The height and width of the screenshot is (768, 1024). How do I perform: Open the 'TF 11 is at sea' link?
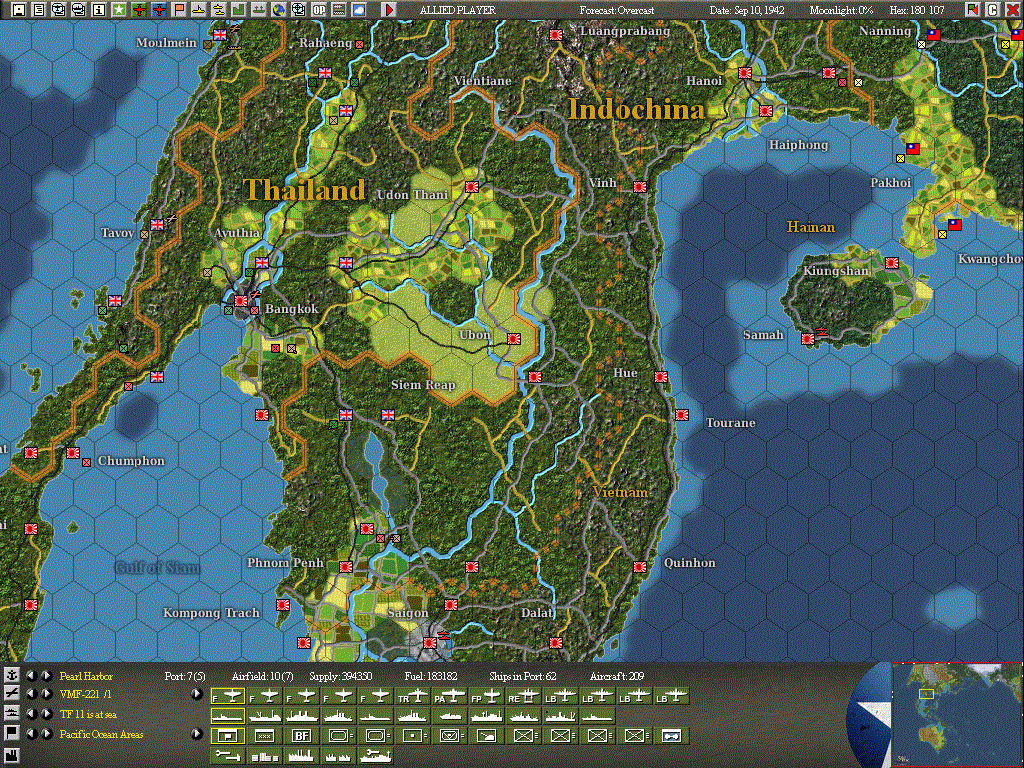88,714
